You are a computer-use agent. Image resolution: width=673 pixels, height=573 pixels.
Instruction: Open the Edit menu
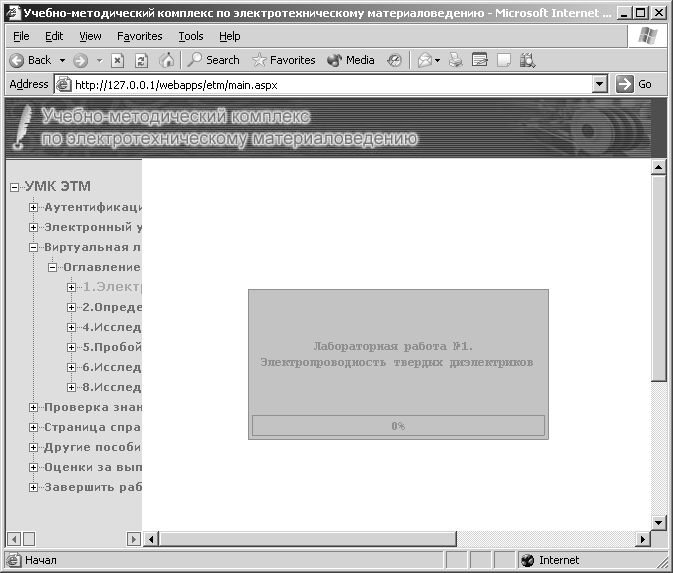click(54, 36)
